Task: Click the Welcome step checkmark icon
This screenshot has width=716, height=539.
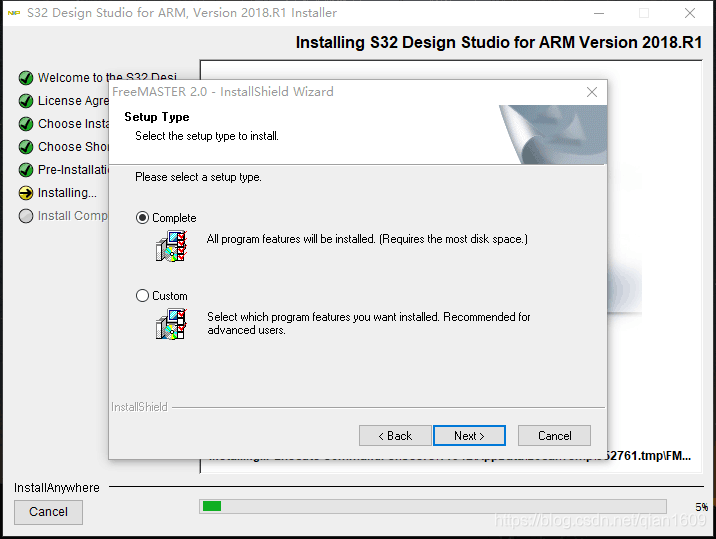Action: [x=26, y=78]
